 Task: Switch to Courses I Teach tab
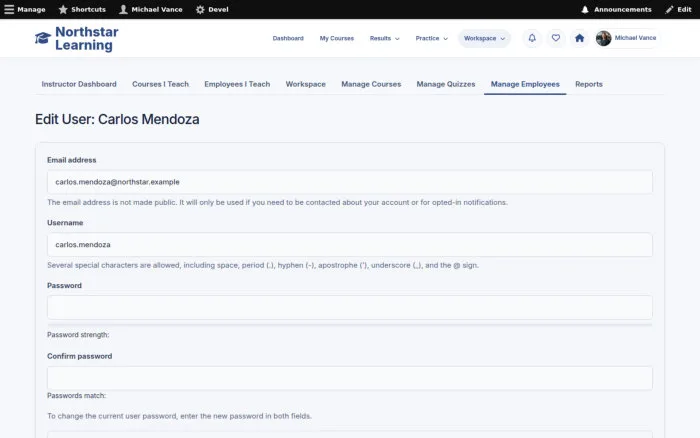[x=160, y=84]
